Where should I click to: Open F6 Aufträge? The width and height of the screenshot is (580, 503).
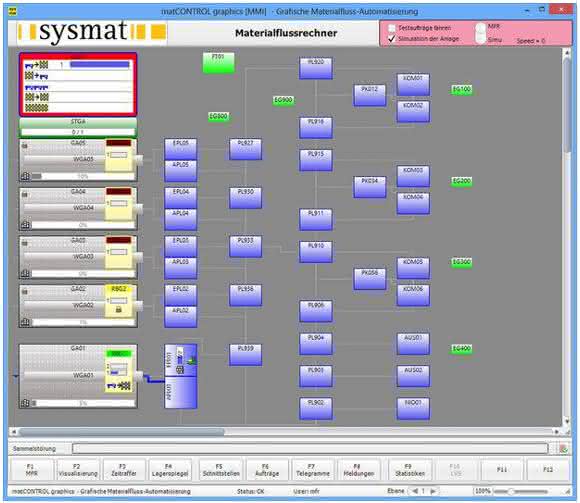point(267,470)
